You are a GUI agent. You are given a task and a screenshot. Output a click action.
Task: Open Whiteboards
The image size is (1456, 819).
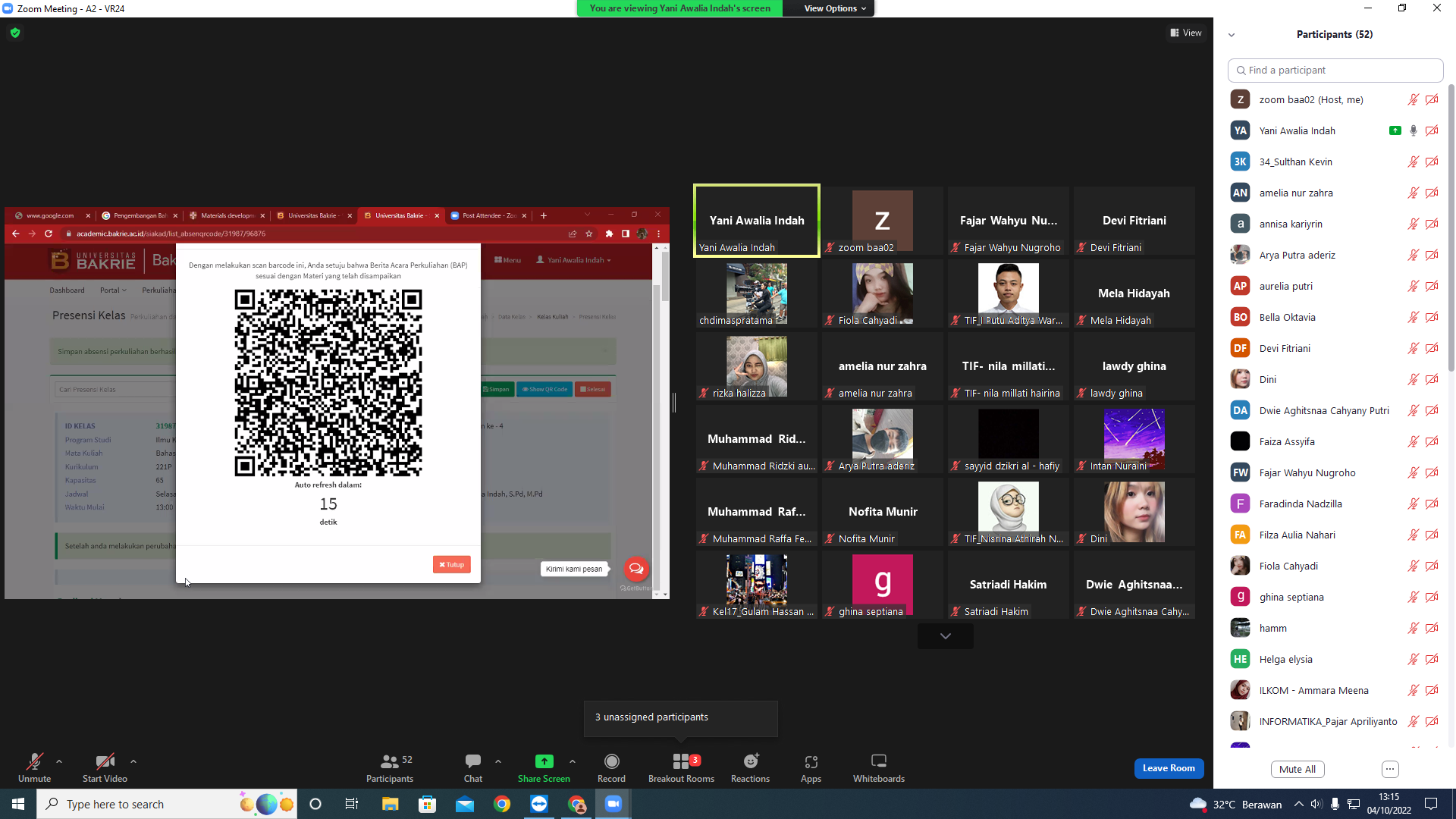(879, 767)
